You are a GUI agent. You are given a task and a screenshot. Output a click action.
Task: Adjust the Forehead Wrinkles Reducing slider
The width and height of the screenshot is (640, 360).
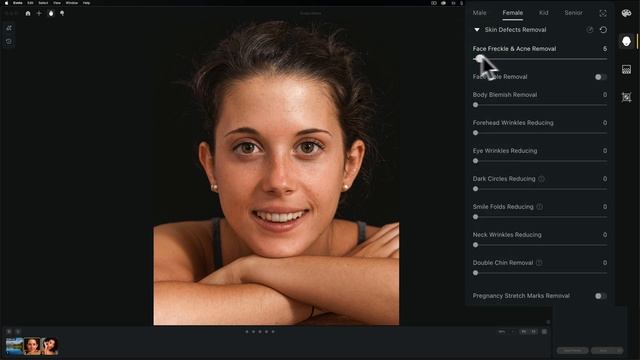click(540, 133)
